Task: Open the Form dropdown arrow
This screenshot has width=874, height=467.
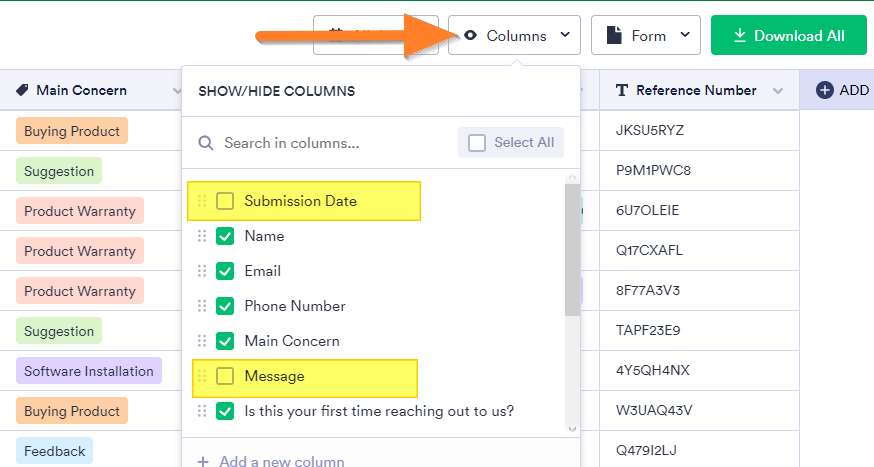Action: point(685,36)
